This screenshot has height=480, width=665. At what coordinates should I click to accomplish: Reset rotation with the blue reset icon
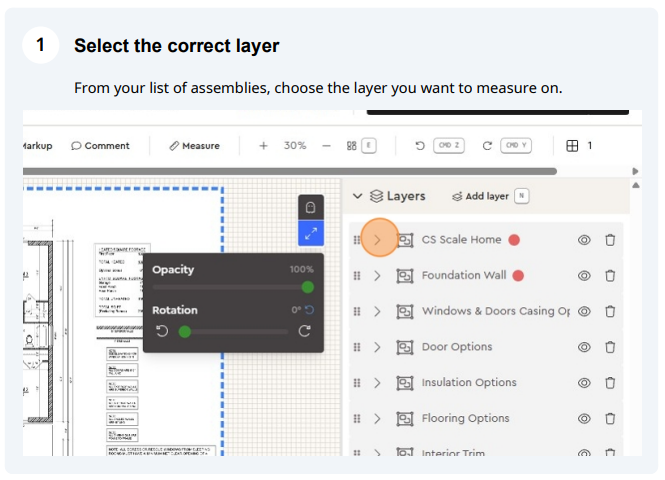click(310, 310)
